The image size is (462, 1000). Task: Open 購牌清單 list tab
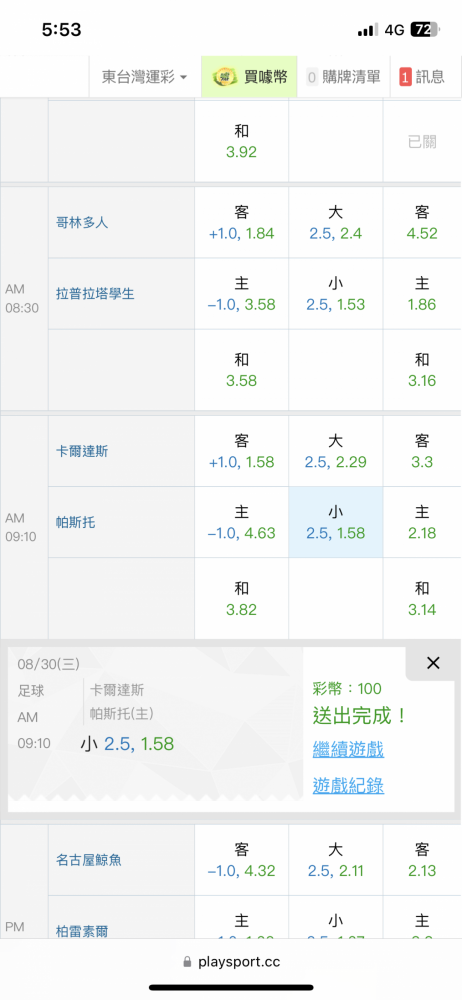343,77
